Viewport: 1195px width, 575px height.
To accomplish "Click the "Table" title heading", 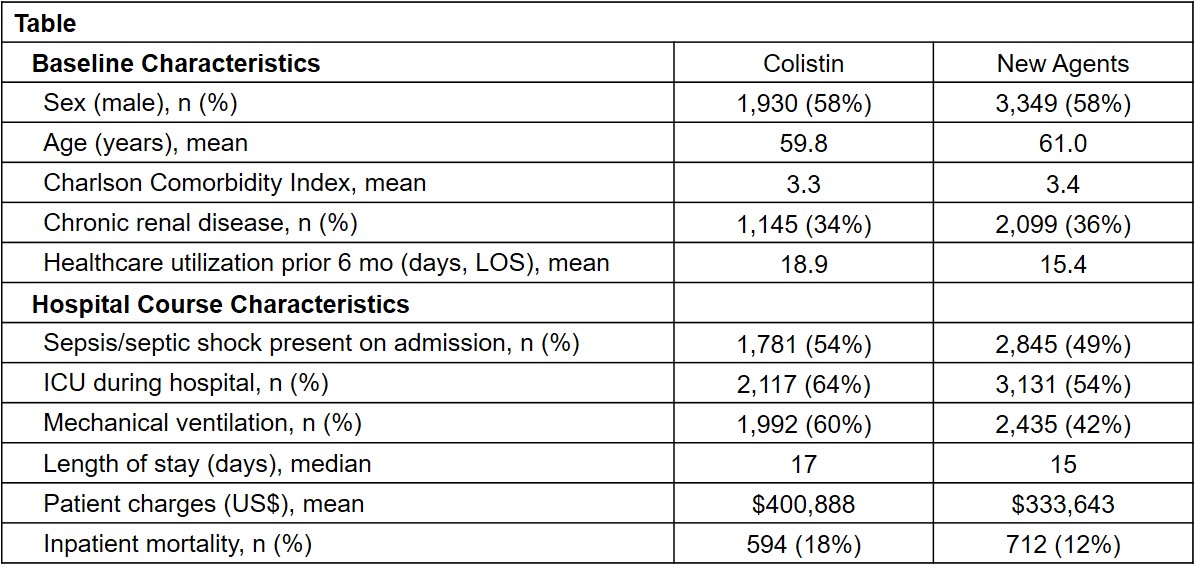I will point(45,23).
